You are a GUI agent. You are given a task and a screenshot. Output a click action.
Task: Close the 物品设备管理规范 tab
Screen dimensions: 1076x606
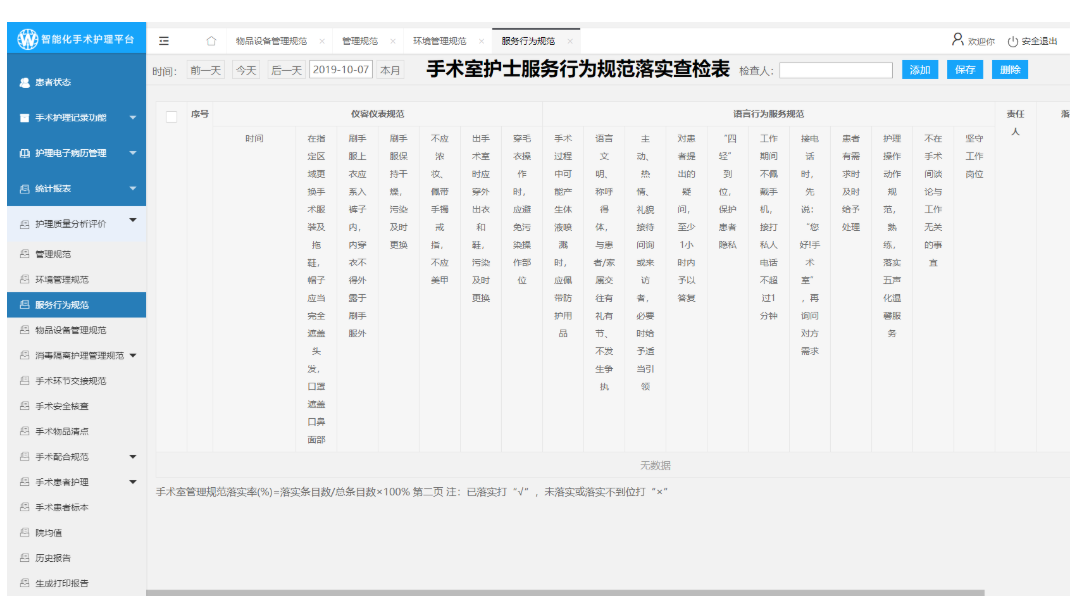coord(321,42)
